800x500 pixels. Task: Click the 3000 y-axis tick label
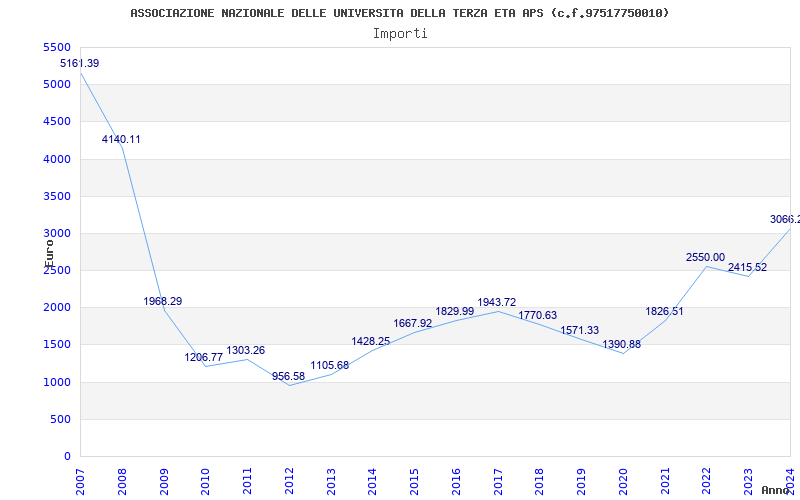point(57,234)
